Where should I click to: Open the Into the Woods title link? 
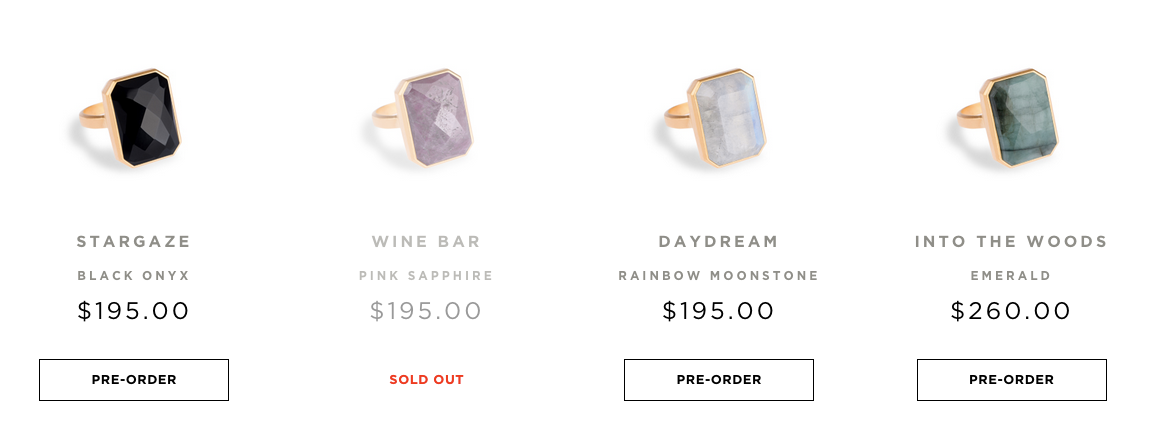[x=1011, y=242]
